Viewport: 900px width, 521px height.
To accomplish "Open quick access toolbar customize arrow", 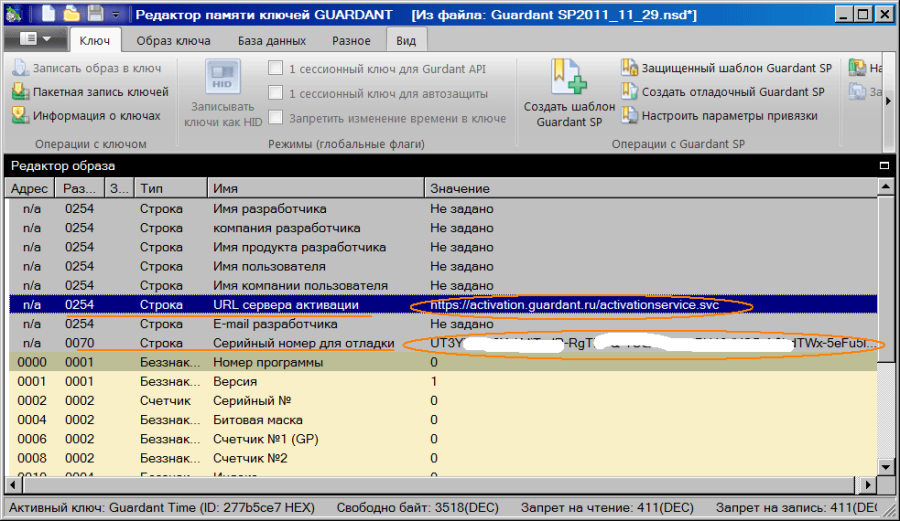I will click(117, 15).
